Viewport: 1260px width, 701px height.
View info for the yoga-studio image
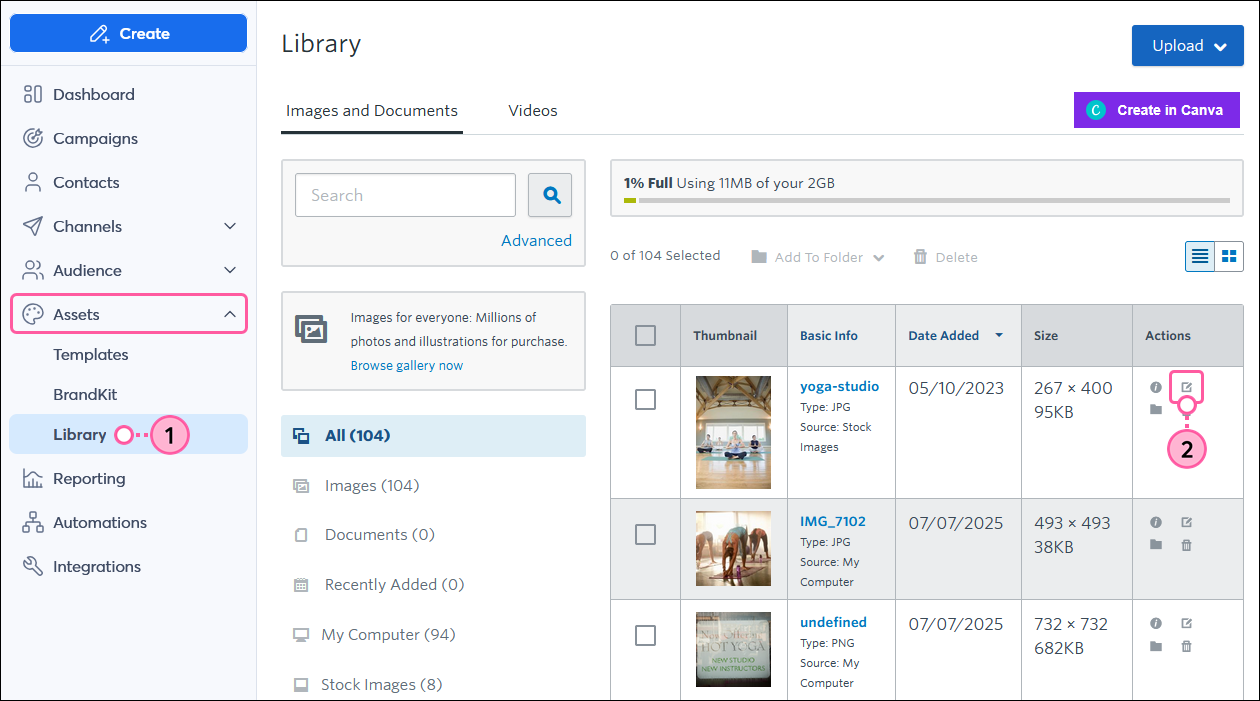(x=1156, y=386)
